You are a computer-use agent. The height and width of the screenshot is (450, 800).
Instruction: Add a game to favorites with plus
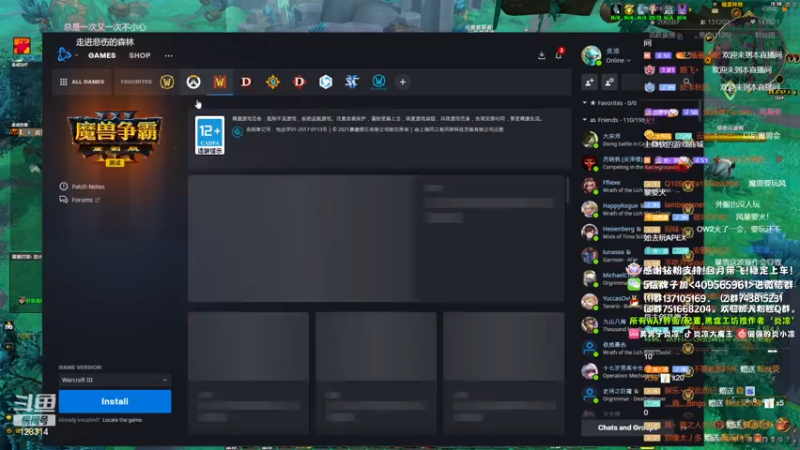[403, 82]
